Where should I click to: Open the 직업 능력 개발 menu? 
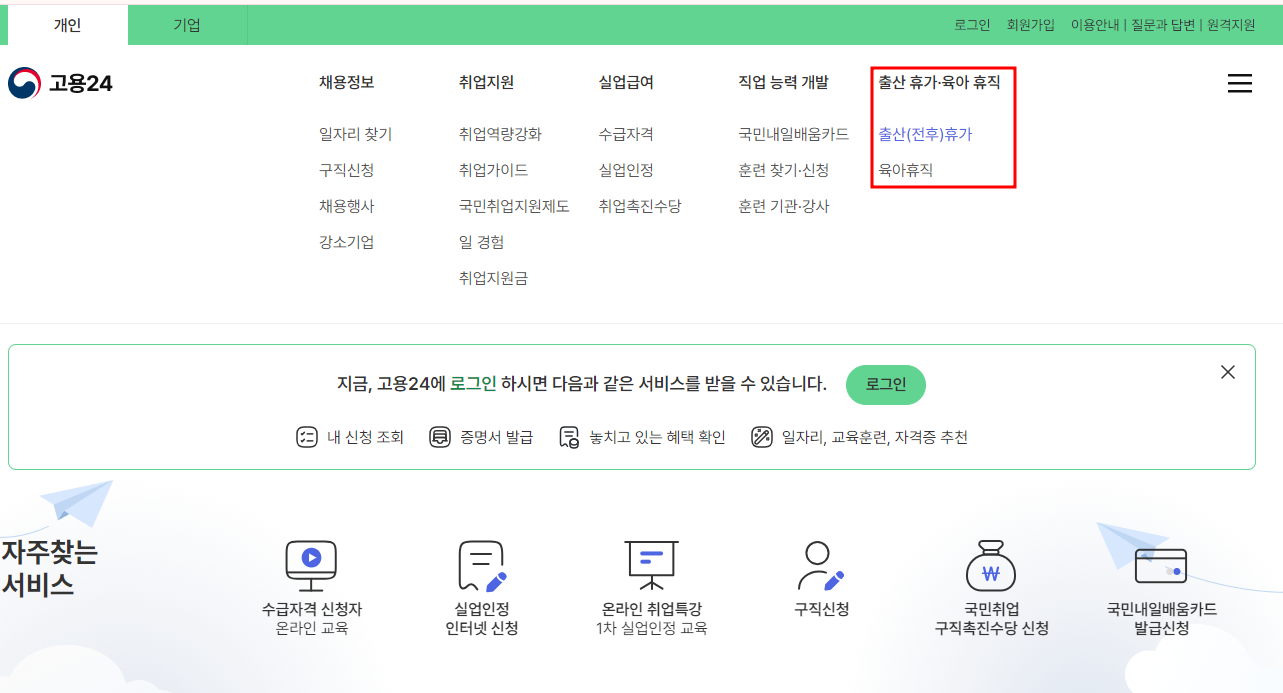click(x=784, y=84)
